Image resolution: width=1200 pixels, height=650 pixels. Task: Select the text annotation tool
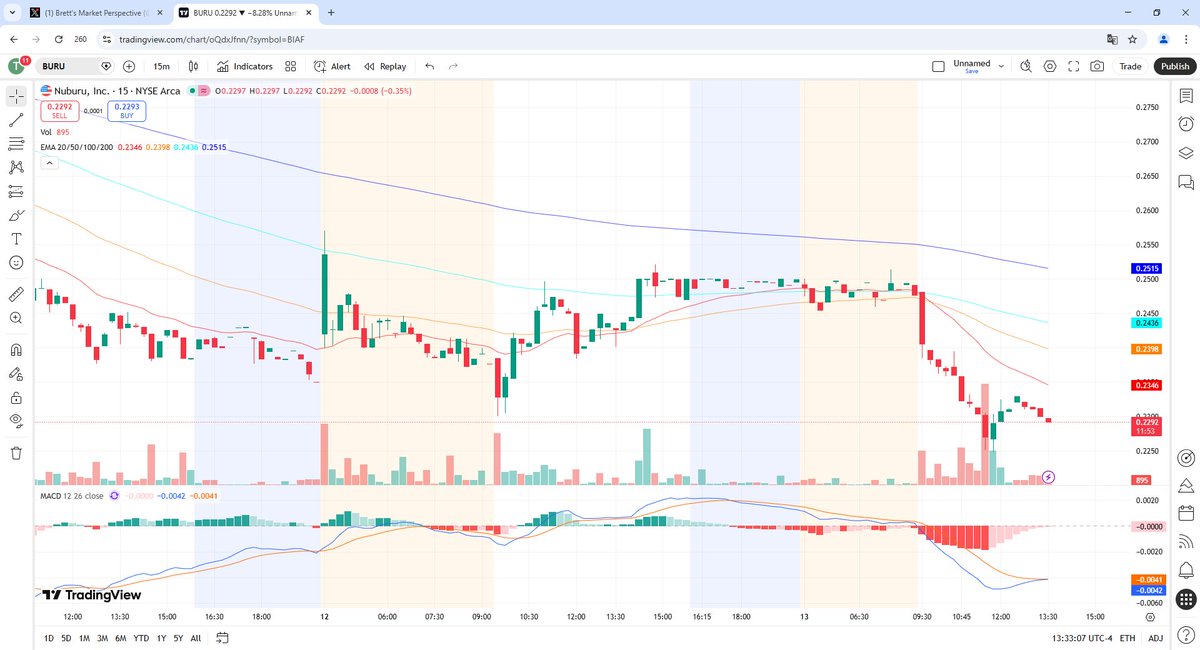(17, 239)
